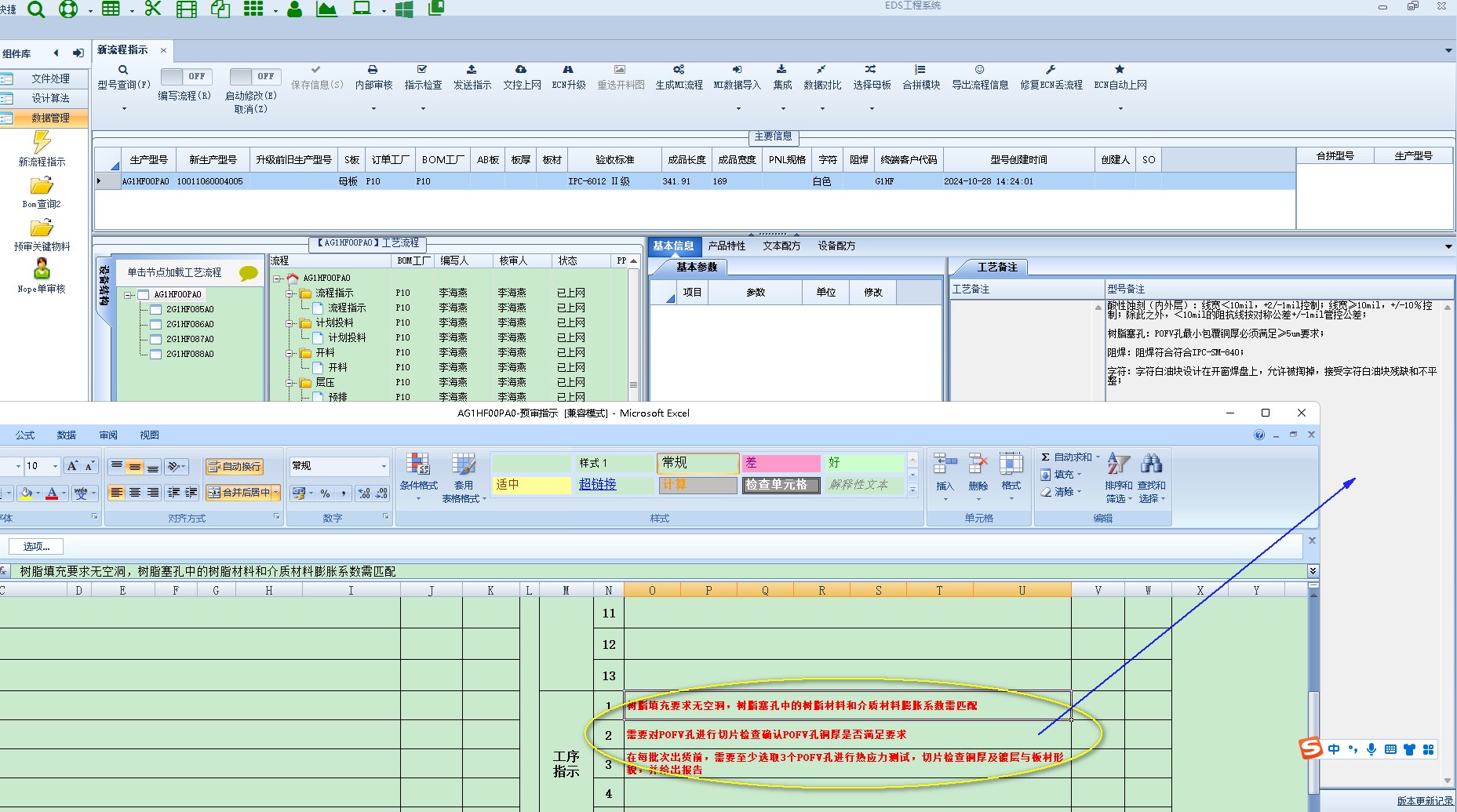The width and height of the screenshot is (1457, 812).
Task: Open the 文控上网 upload icon
Action: tap(521, 70)
